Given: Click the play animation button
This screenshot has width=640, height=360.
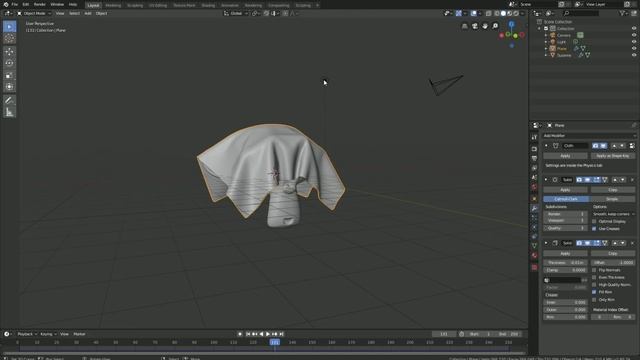Looking at the screenshot, I should point(268,334).
